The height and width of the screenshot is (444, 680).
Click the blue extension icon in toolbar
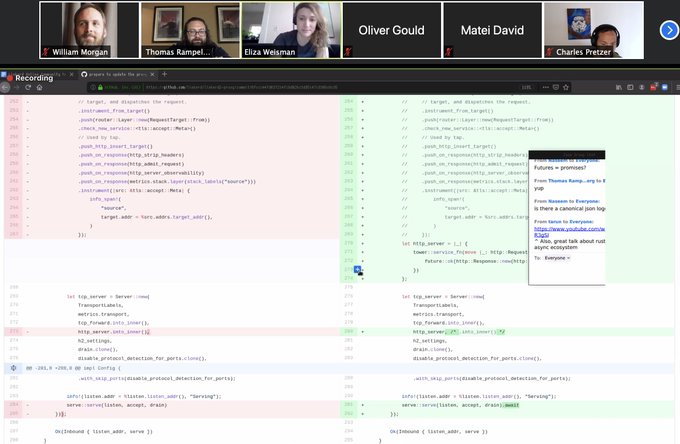point(664,88)
